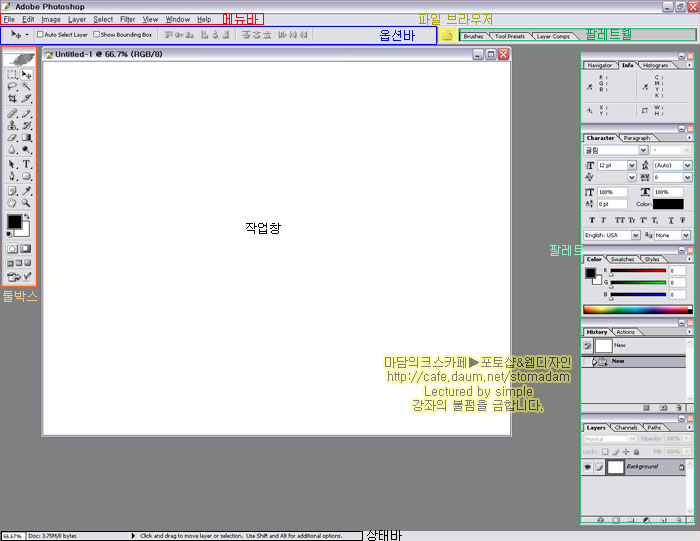Open the Brushes tab in palette well
This screenshot has width=700, height=541.
click(473, 36)
